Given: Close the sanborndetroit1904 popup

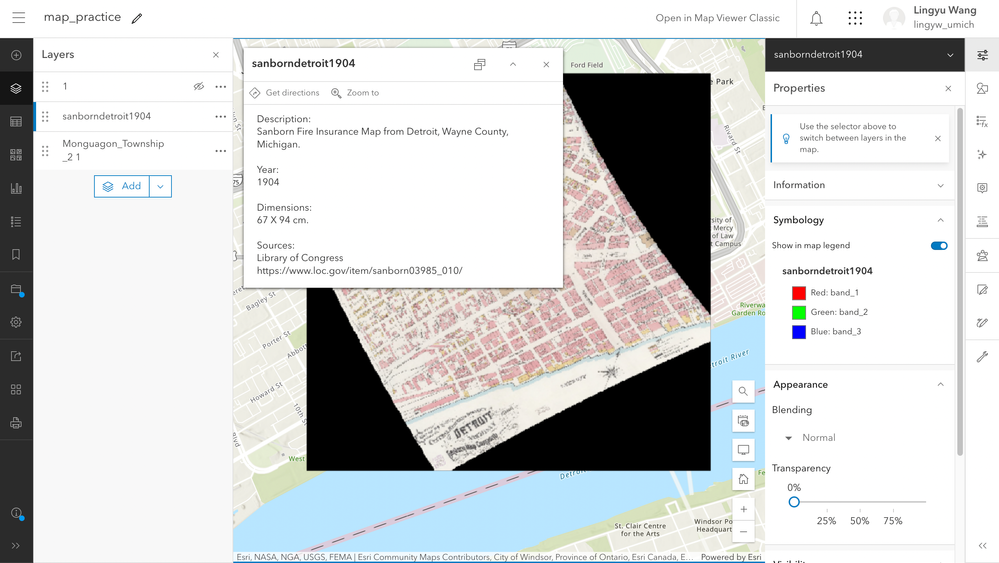Looking at the screenshot, I should coord(546,64).
